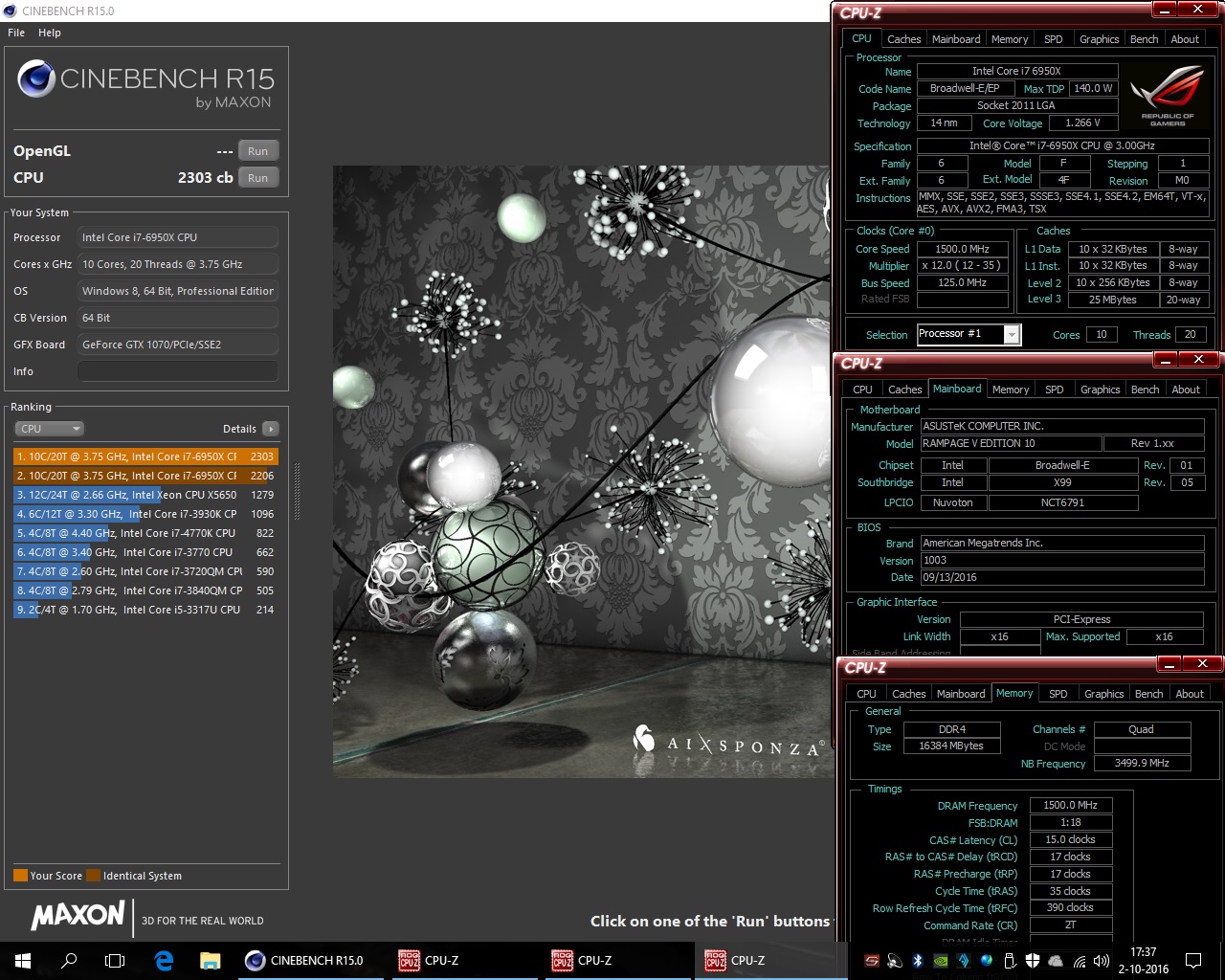Open Bench tab in bottom CPU-Z window
Screen dimensions: 1225x980
[1148, 694]
